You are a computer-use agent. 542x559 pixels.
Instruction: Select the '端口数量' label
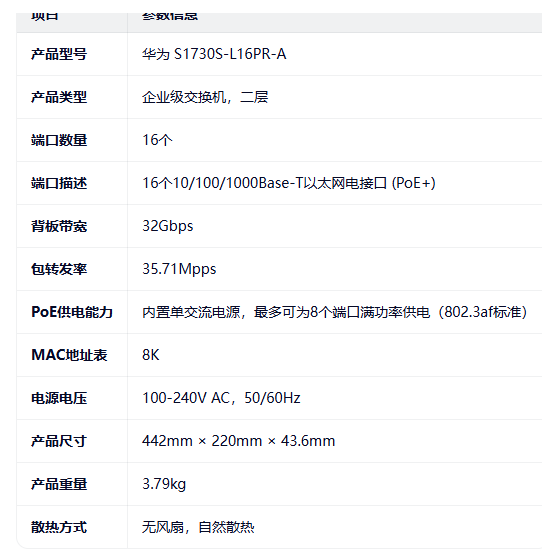(59, 140)
